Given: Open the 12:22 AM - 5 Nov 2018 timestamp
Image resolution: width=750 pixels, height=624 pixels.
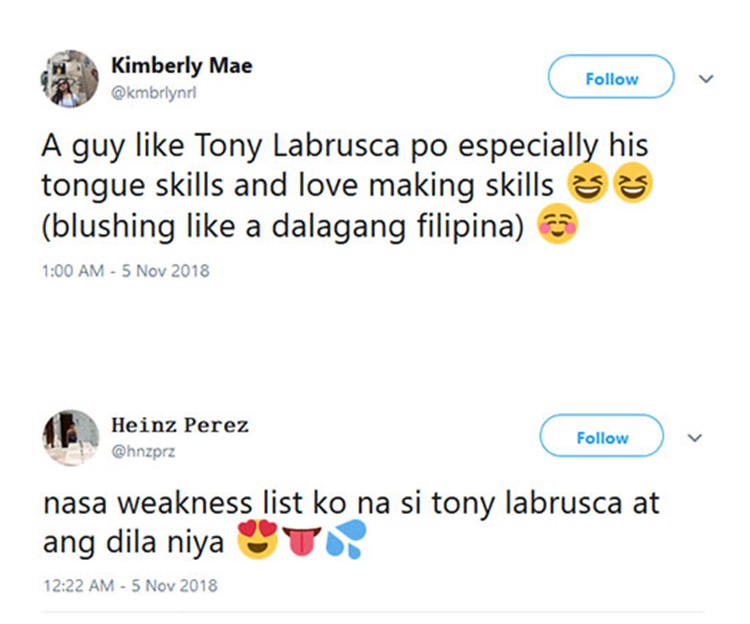Looking at the screenshot, I should point(129,585).
